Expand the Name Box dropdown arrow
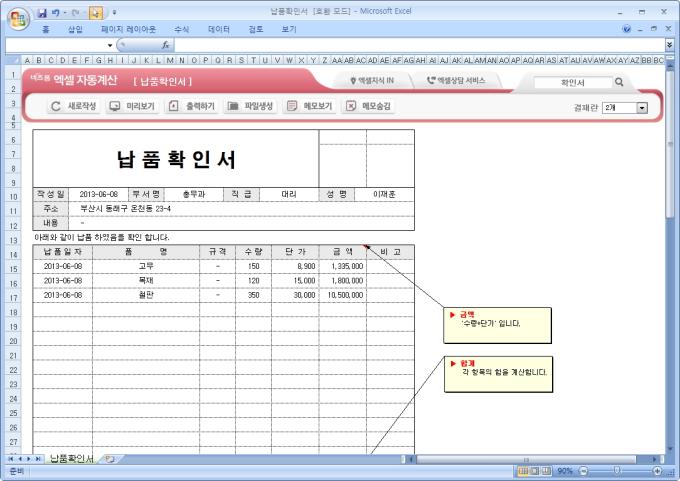This screenshot has height=481, width=680. coord(110,45)
